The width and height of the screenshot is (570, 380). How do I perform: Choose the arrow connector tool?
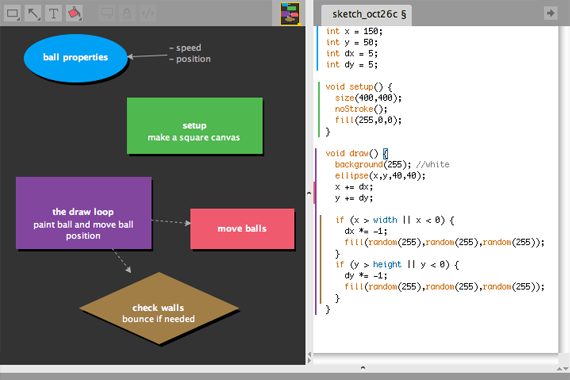[x=33, y=13]
